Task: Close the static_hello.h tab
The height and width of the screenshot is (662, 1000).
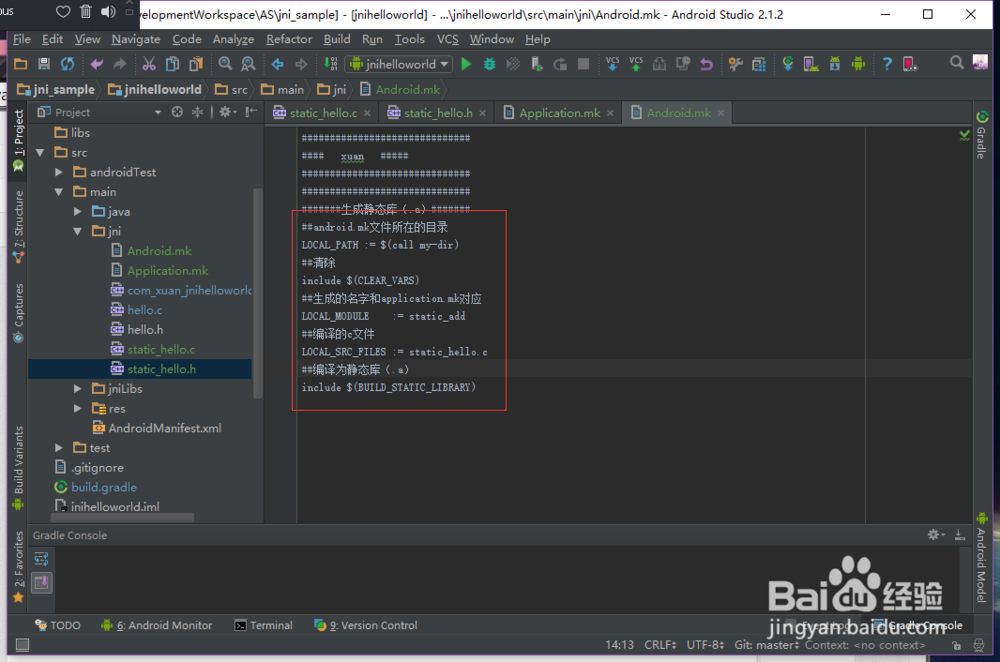Action: tap(483, 113)
